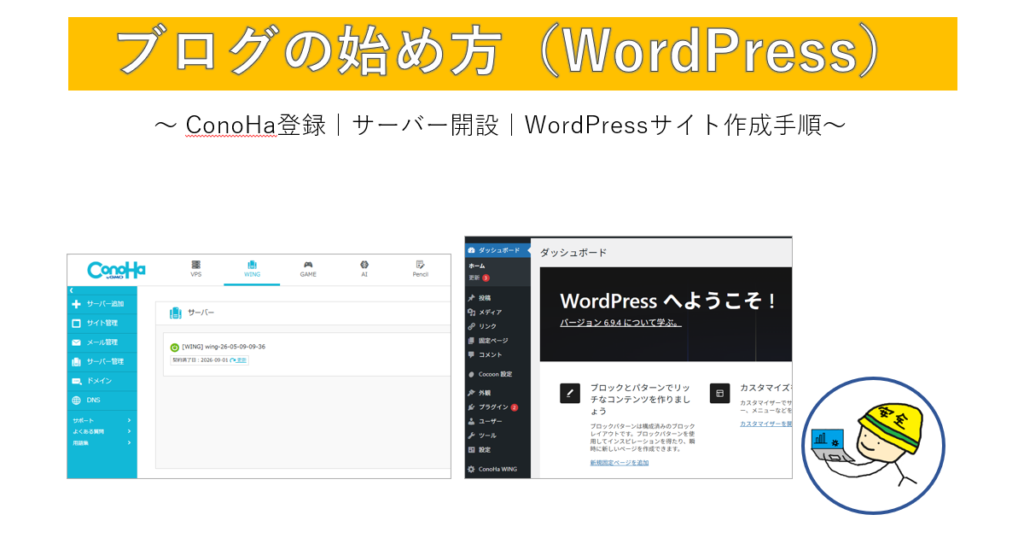
Task: Open メール管理 envelope item in ConoHa sidebar
Action: click(102, 342)
